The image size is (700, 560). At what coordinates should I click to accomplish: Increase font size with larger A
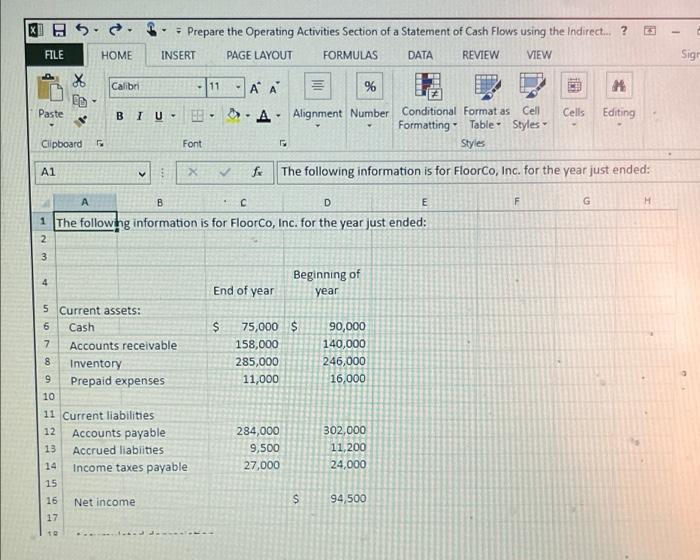pos(255,88)
